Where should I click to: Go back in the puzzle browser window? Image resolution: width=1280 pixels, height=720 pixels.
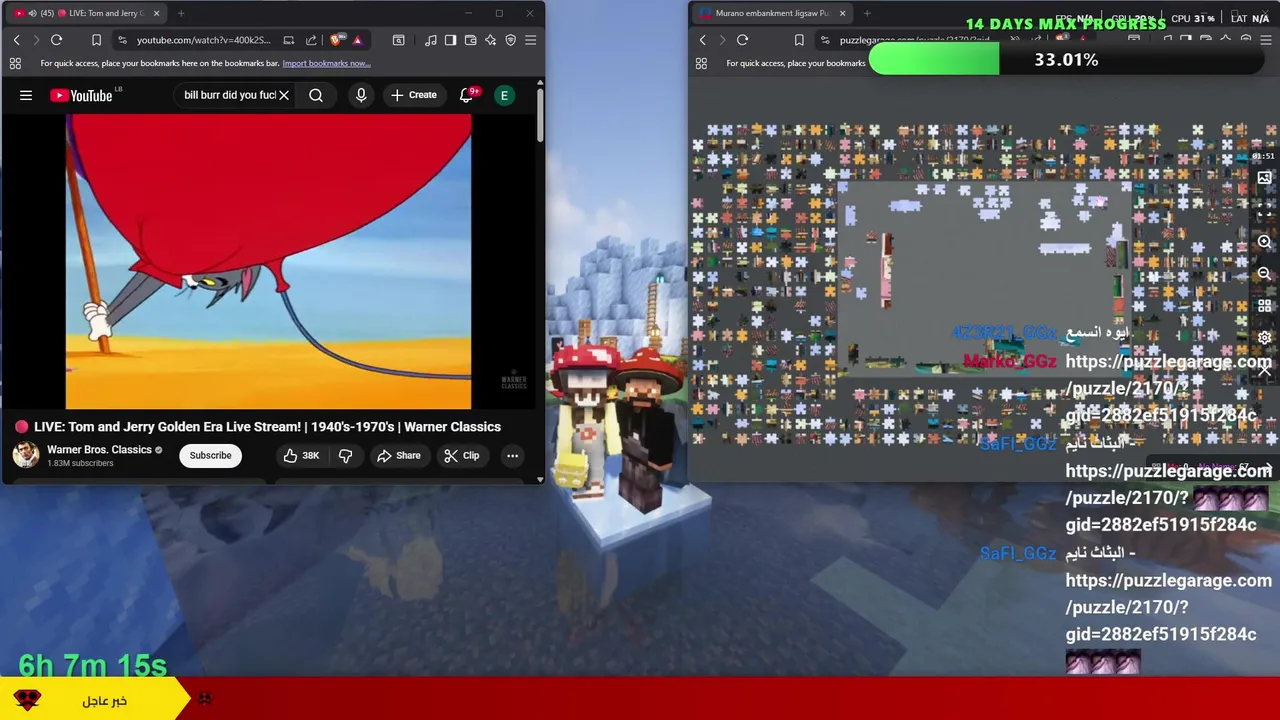702,40
